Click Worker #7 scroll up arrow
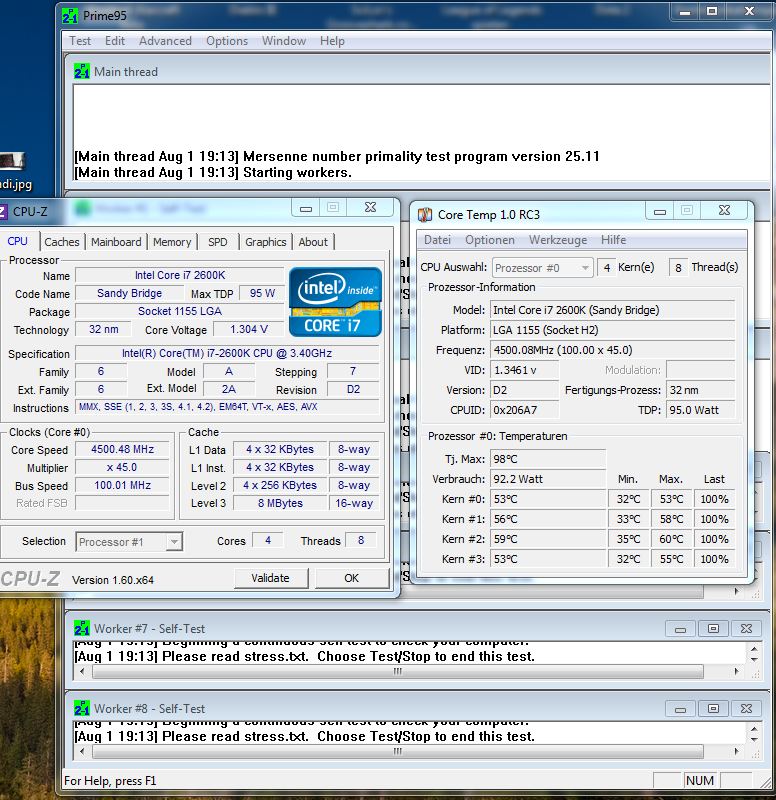The image size is (776, 800). pos(755,648)
